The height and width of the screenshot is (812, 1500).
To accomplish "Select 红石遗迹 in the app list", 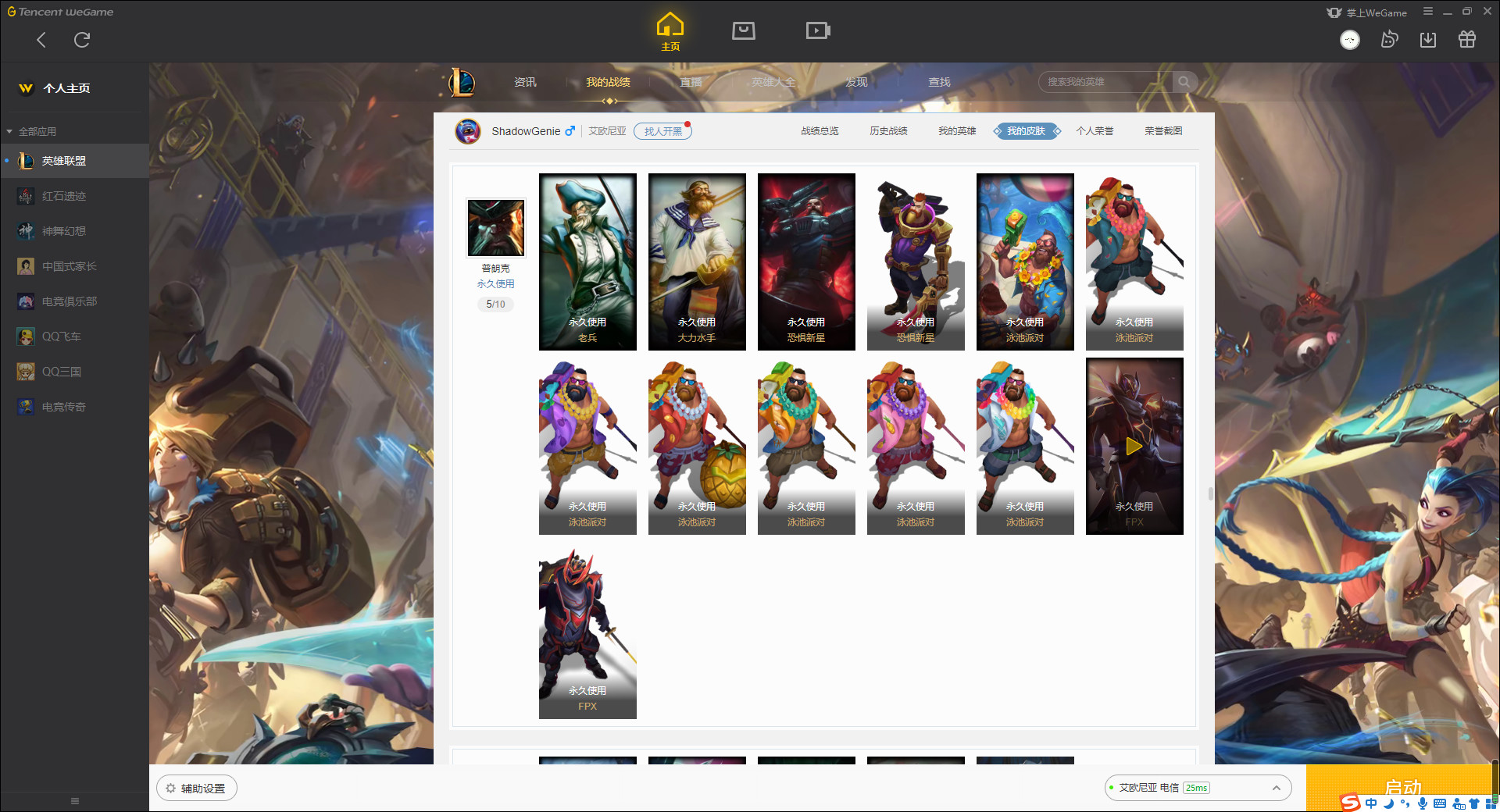I will [74, 196].
